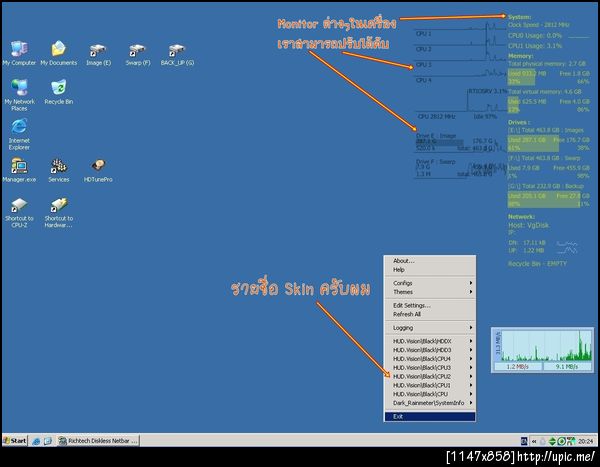Click the CPU 1 graph label
Viewport: 600px width, 467px height.
[x=423, y=34]
